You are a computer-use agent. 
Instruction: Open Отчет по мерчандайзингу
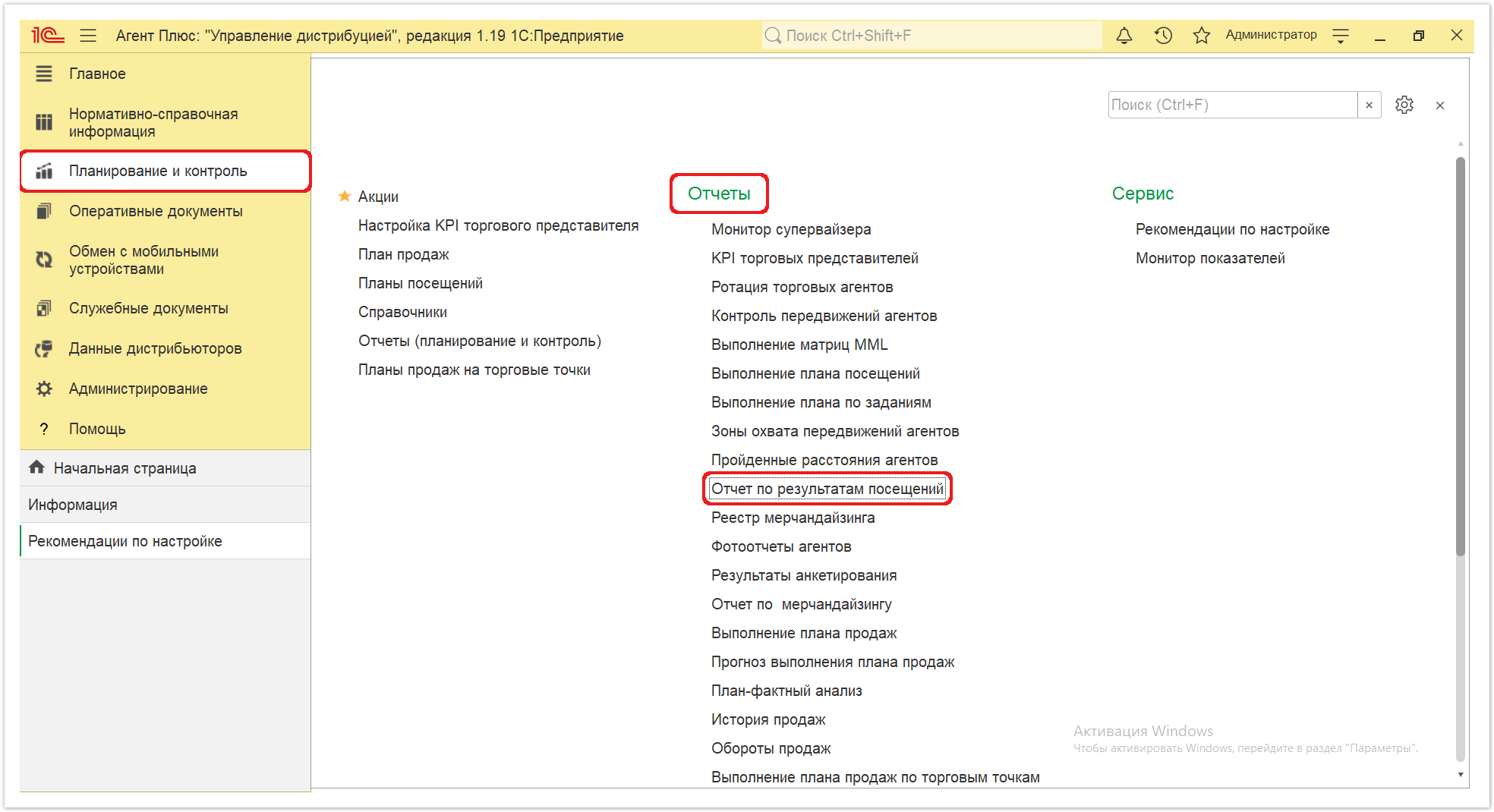(x=802, y=604)
